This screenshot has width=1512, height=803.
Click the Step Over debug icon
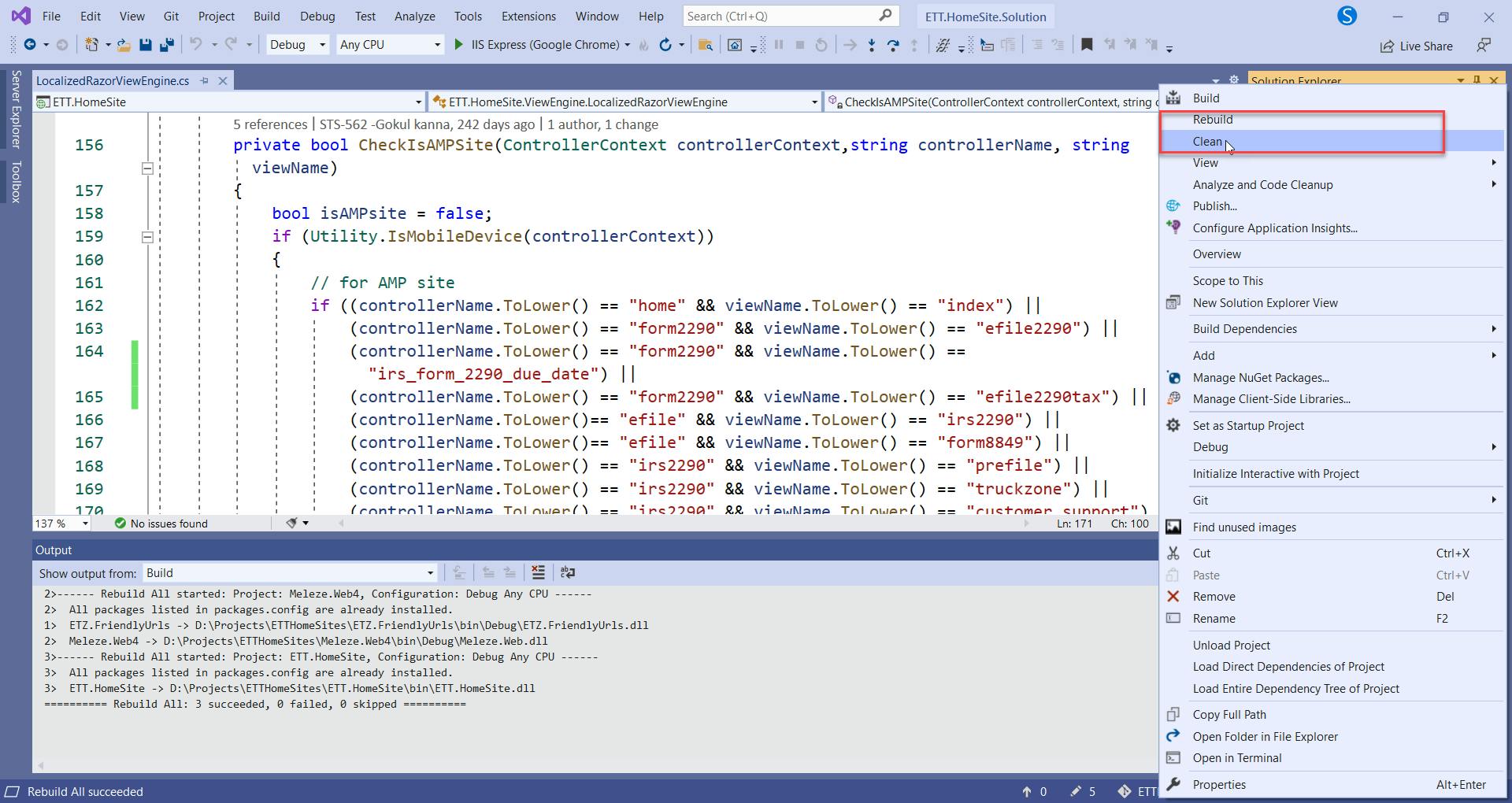(893, 45)
